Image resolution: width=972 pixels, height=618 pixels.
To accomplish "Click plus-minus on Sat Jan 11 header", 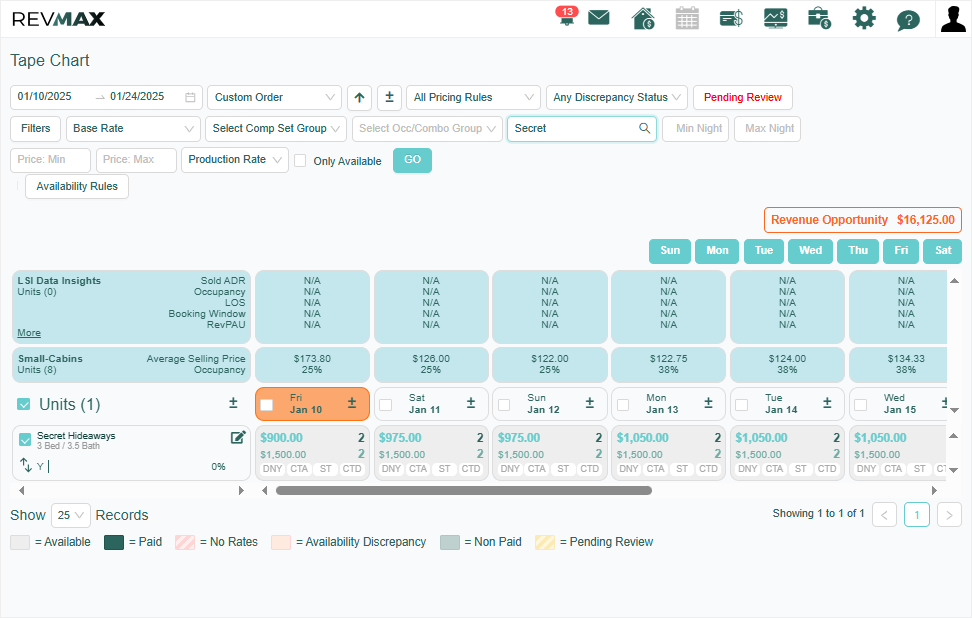I will 471,403.
